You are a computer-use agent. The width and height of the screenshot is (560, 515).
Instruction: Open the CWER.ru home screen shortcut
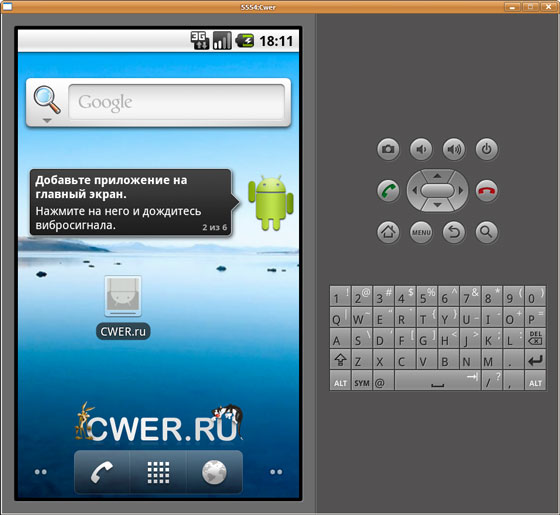coord(123,307)
